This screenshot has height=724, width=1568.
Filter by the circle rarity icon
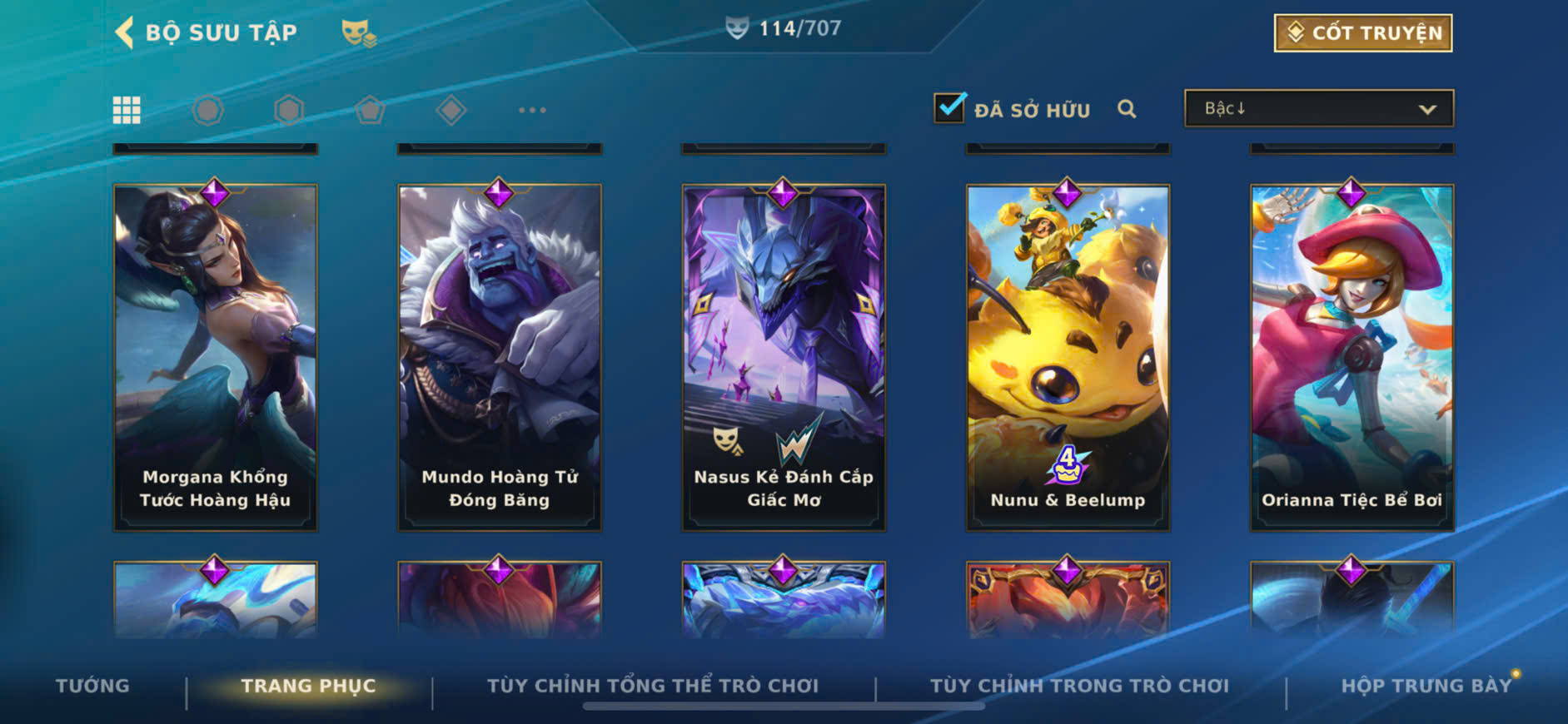point(207,110)
